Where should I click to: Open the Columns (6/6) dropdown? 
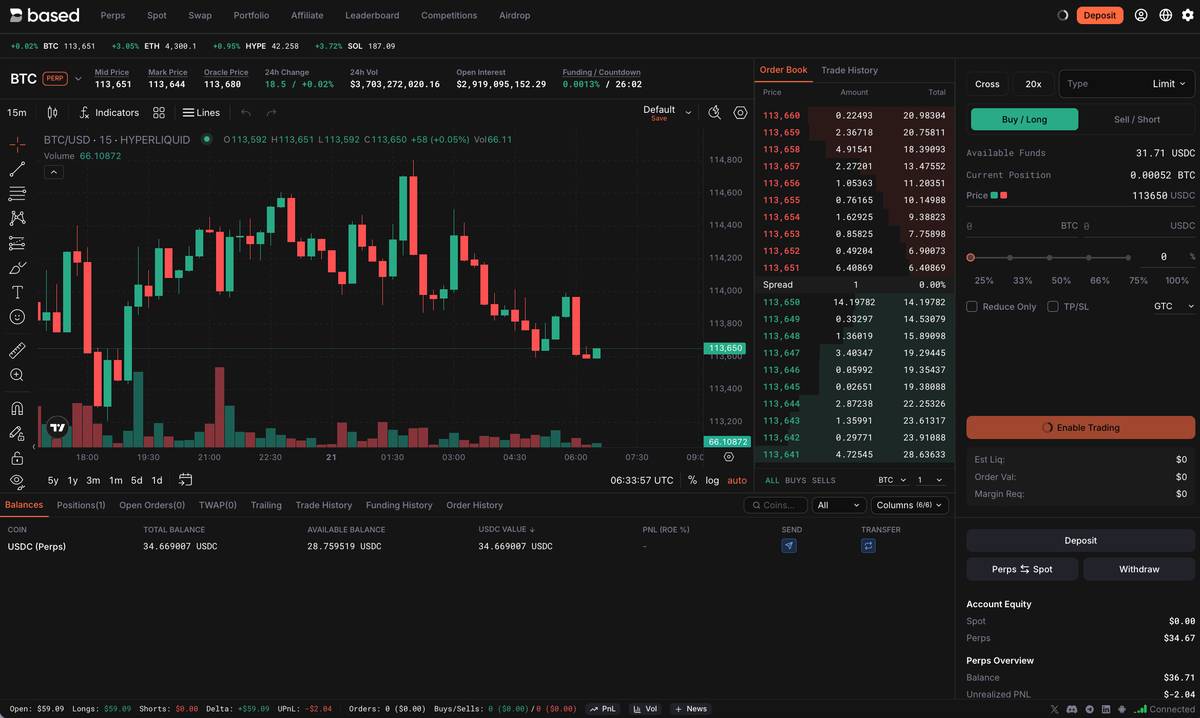(907, 505)
